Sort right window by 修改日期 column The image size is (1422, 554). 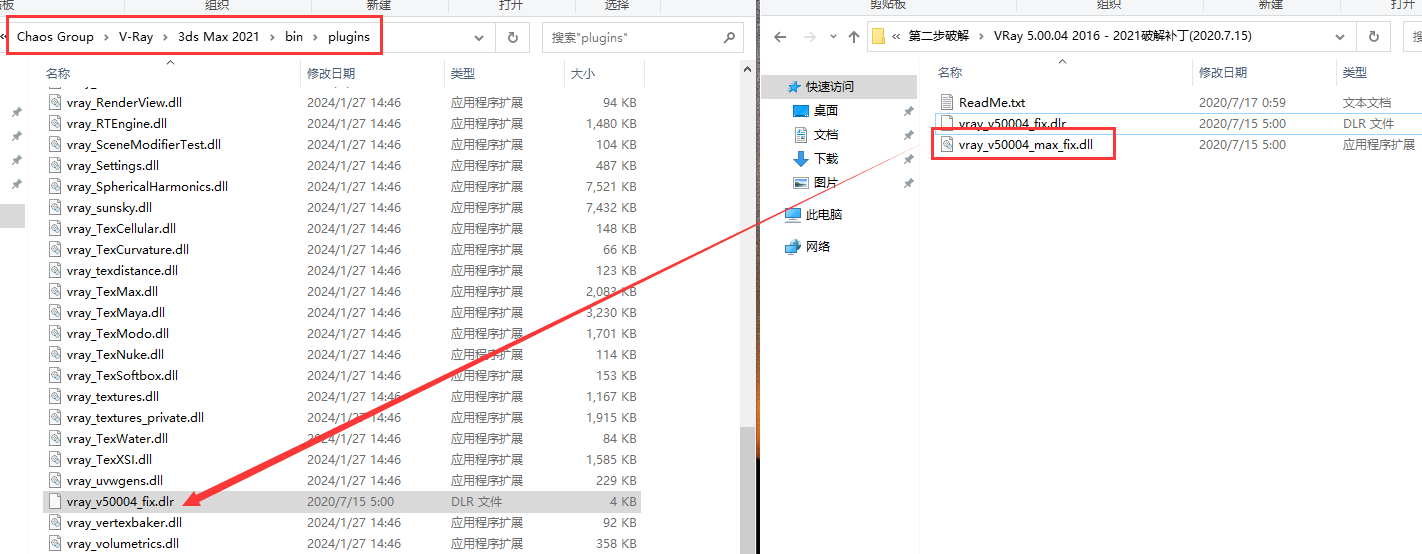[x=1264, y=73]
